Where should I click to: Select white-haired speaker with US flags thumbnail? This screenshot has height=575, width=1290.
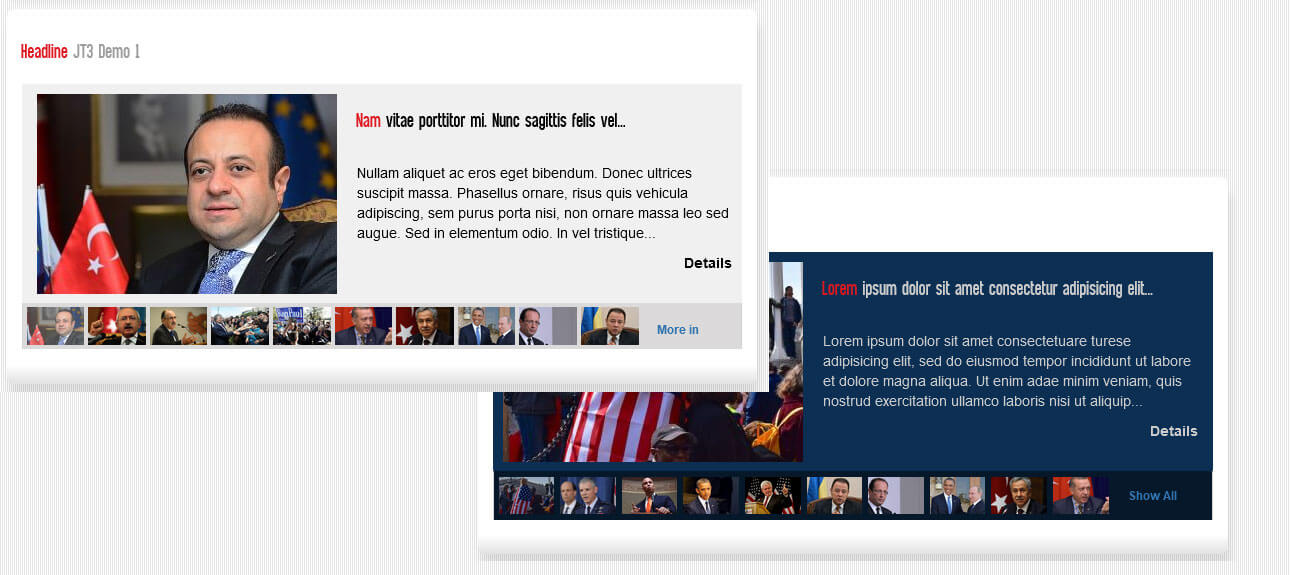(x=772, y=496)
